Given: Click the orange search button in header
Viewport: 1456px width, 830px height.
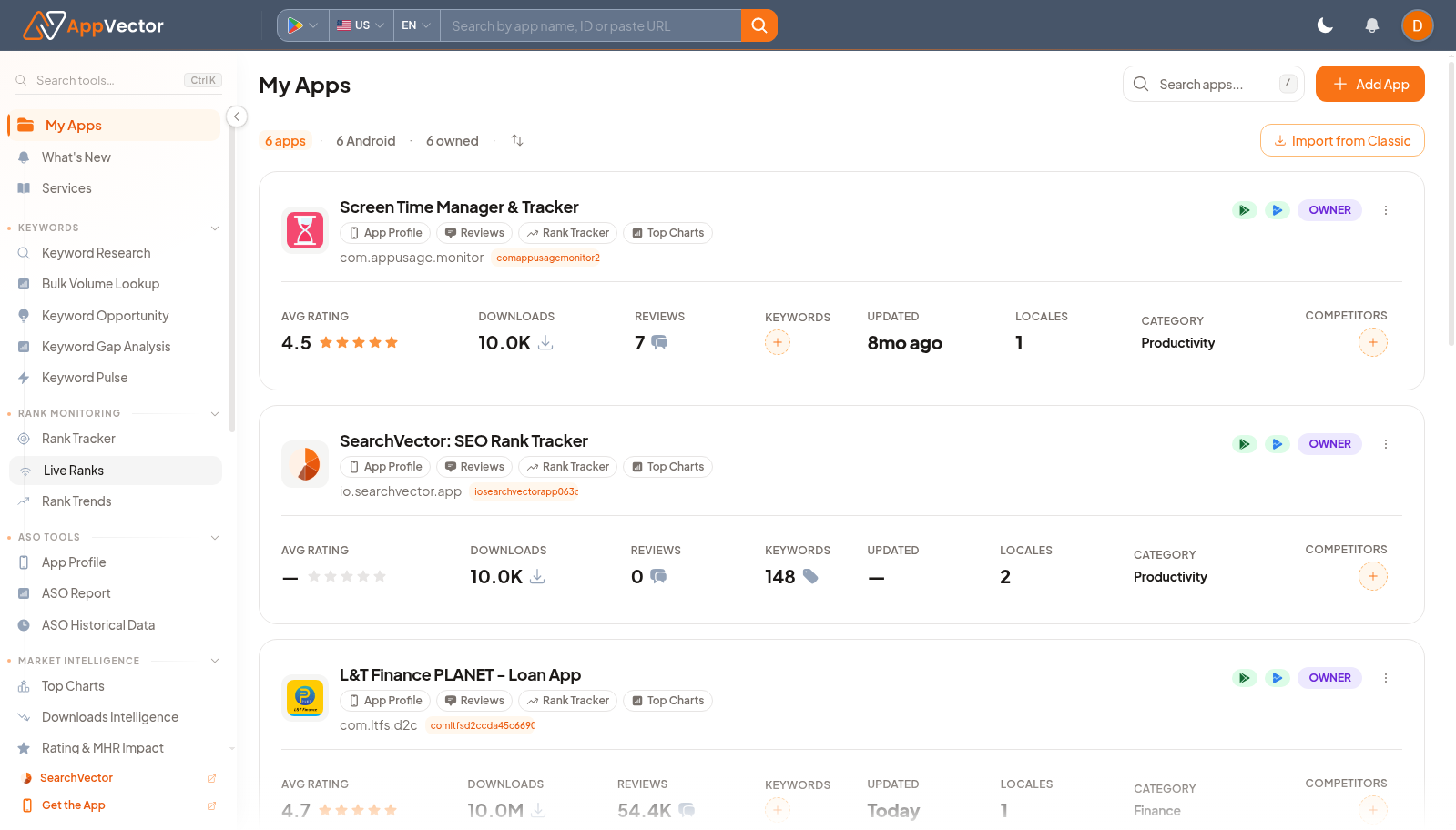Looking at the screenshot, I should pos(759,25).
